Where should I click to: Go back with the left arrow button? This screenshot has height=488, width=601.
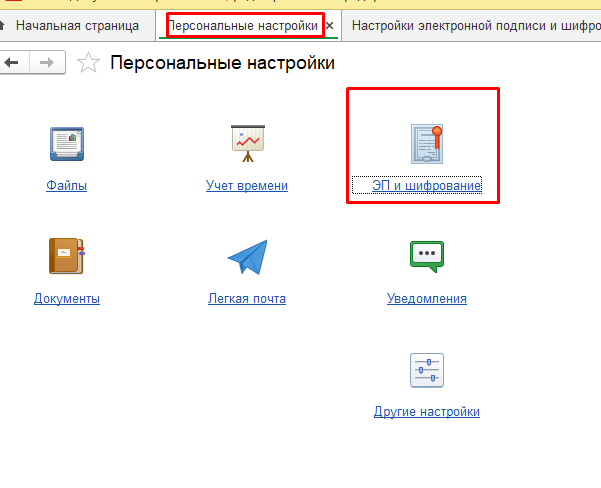pos(13,62)
